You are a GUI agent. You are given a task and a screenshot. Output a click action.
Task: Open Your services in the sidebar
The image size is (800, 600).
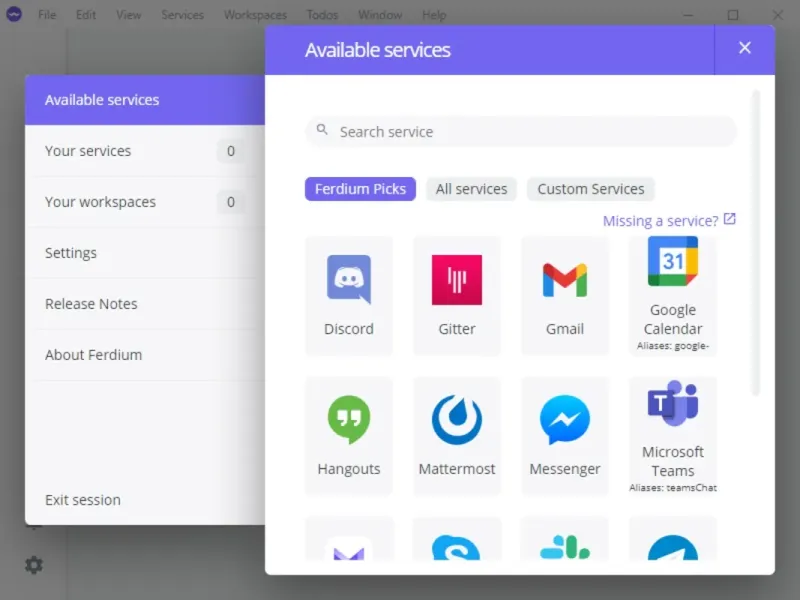click(145, 151)
